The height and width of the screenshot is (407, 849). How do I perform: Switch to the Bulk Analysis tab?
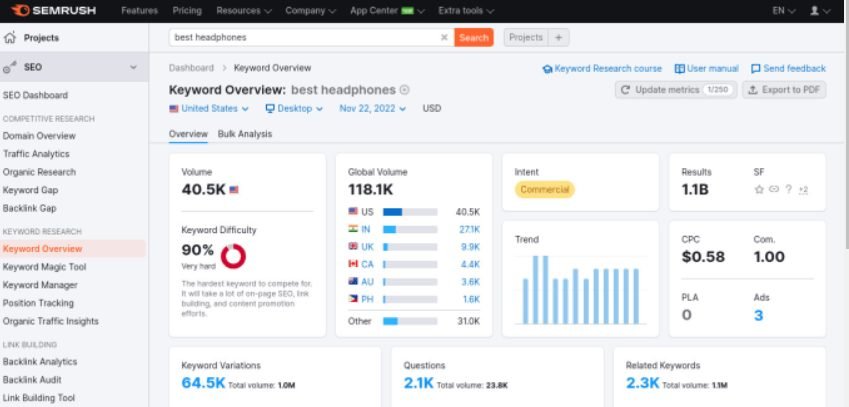point(245,134)
